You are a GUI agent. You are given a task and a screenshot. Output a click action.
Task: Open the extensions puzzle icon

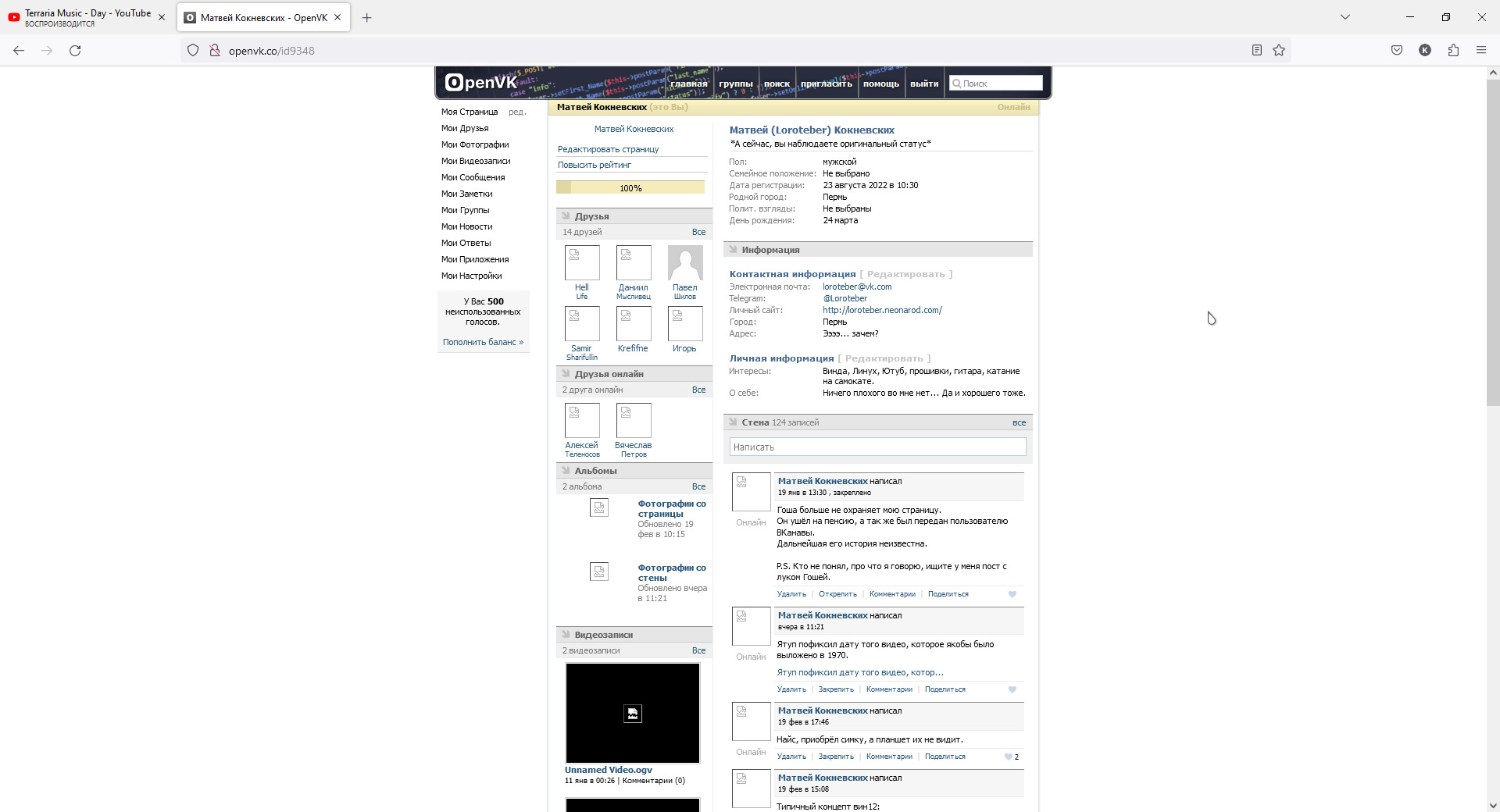[x=1453, y=51]
